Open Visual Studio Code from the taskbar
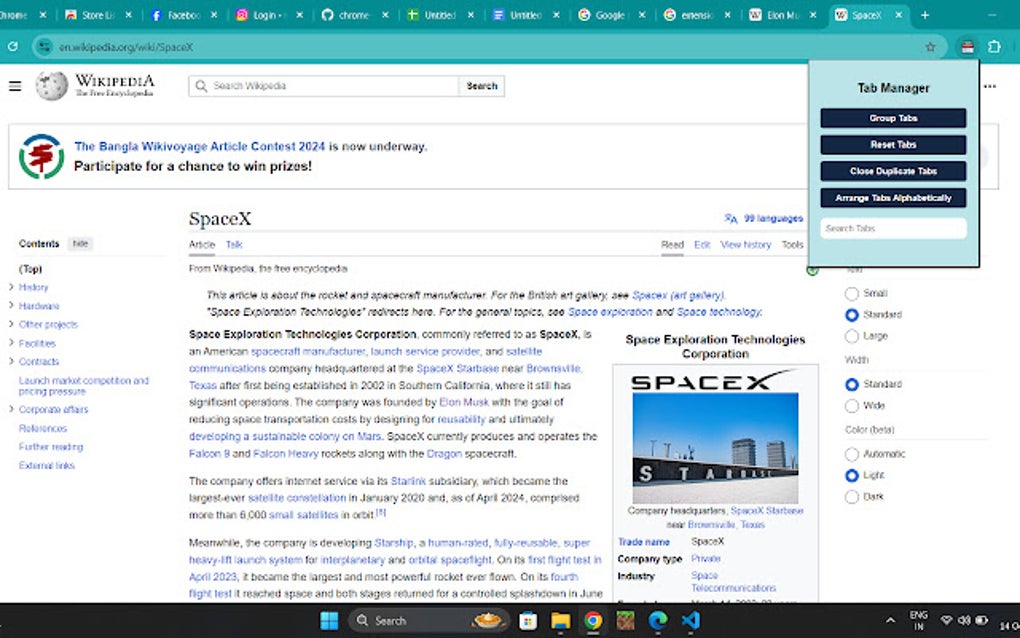 coord(691,620)
